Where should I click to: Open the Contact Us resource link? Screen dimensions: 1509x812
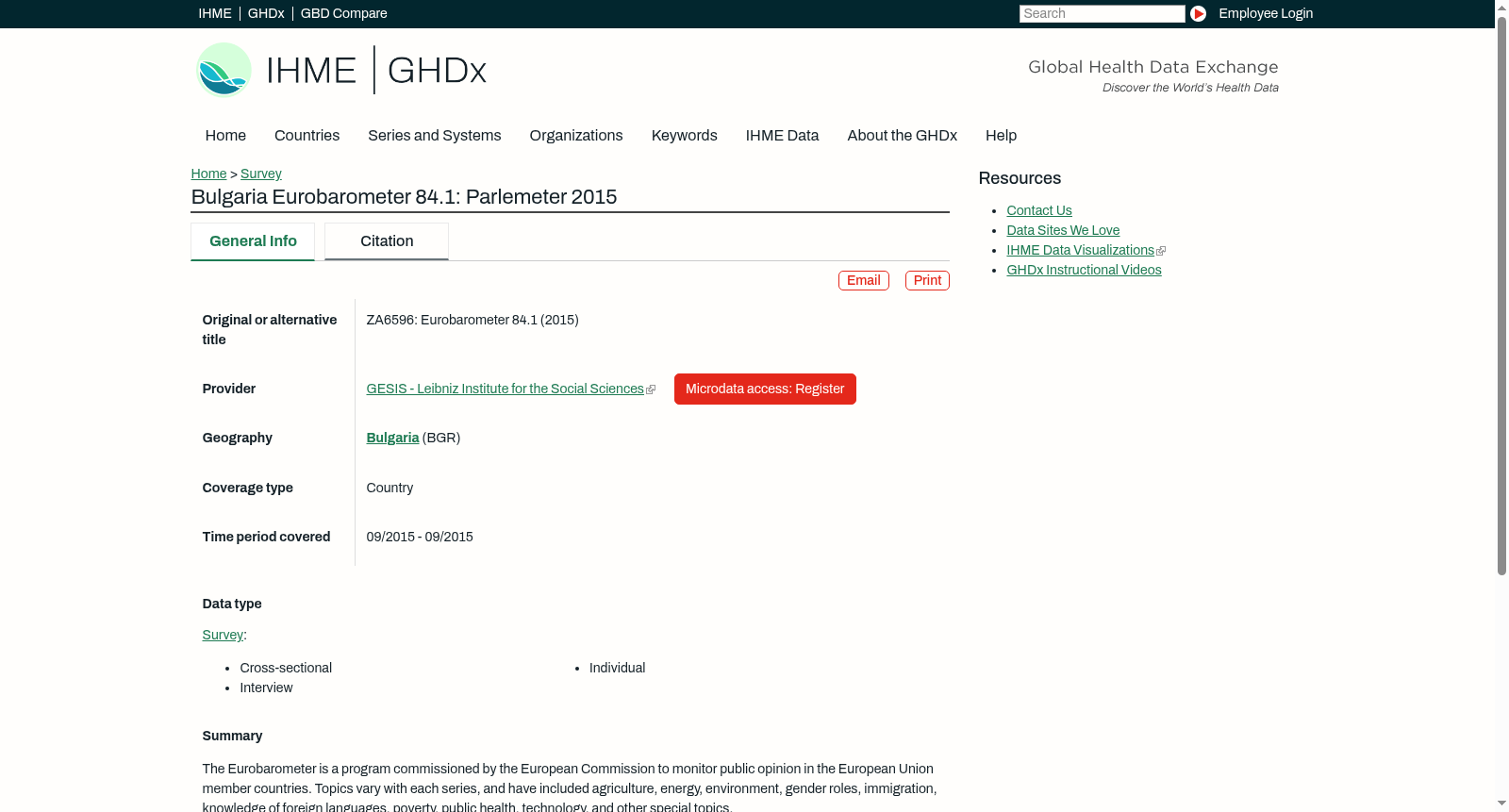[x=1038, y=210]
